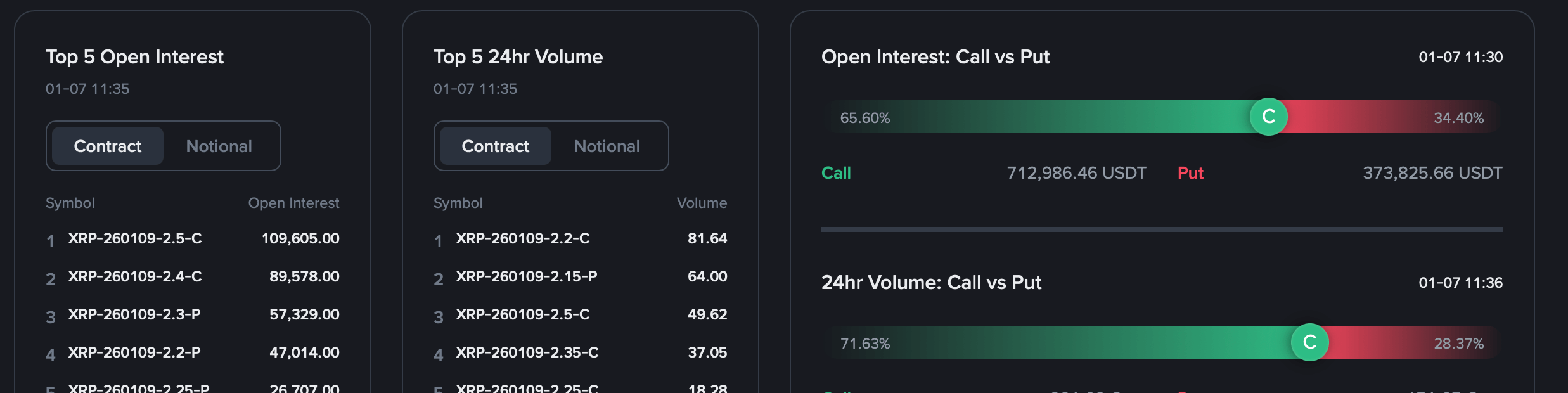Click the C marker on Open Interest bar
The width and height of the screenshot is (1568, 393).
pos(1268,117)
